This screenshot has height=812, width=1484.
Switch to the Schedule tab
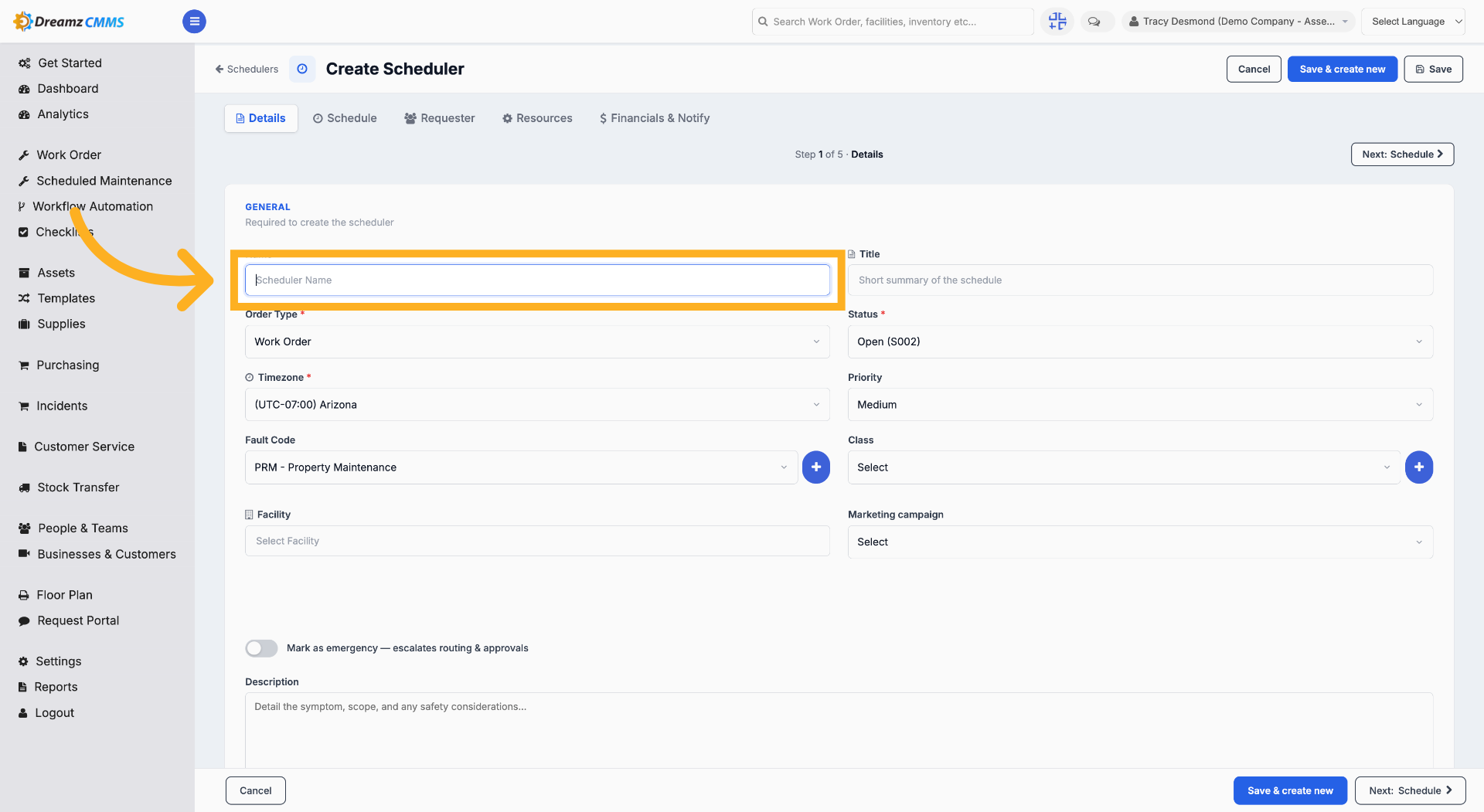345,118
